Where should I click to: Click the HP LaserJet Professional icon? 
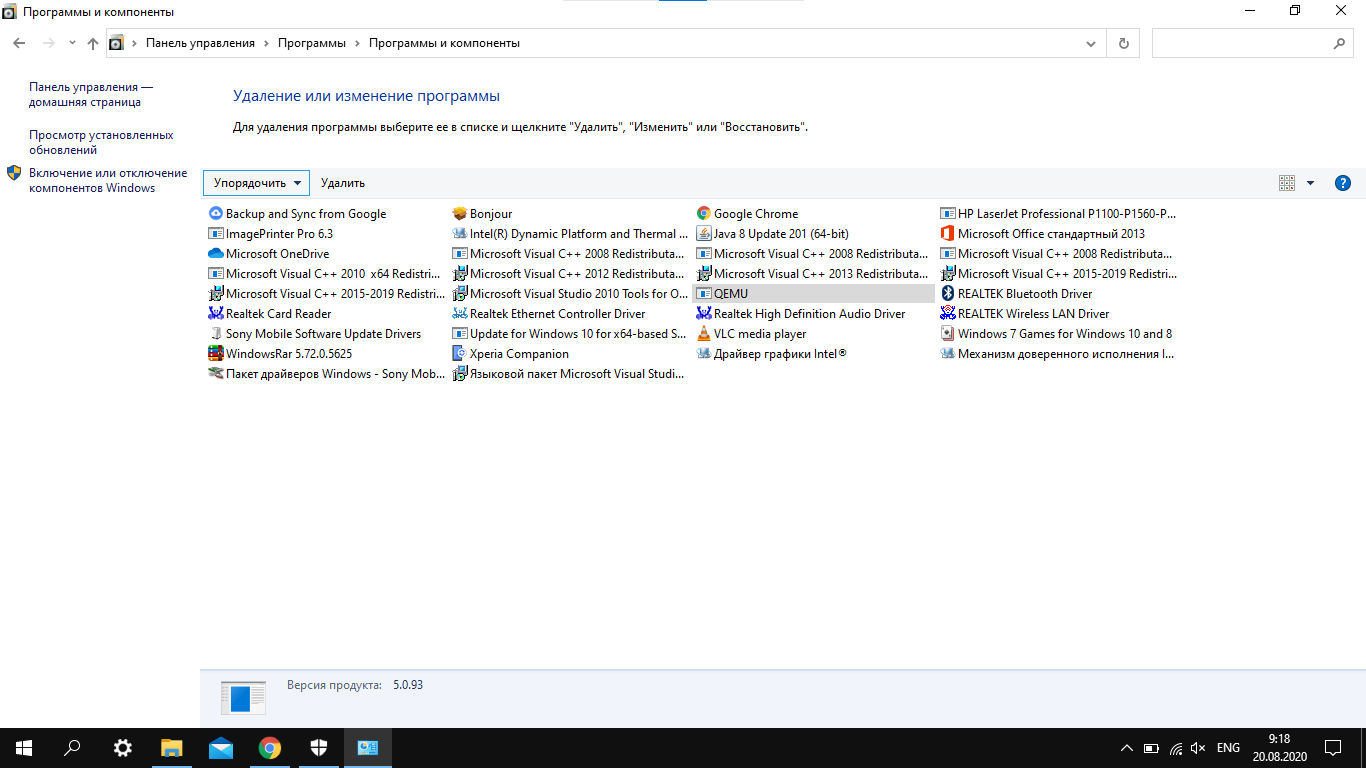pos(948,213)
